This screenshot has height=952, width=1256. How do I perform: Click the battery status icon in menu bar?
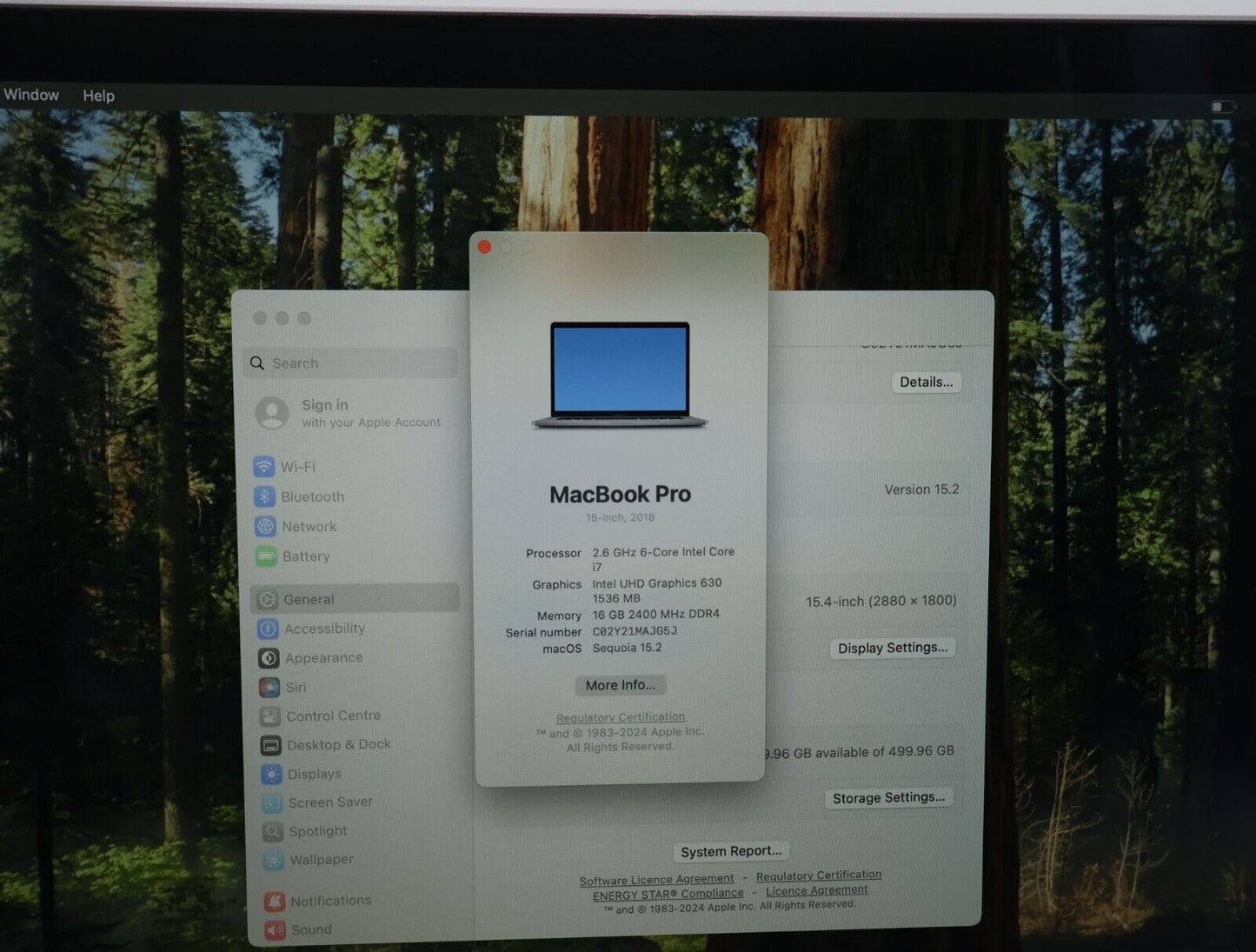pyautogui.click(x=1222, y=106)
